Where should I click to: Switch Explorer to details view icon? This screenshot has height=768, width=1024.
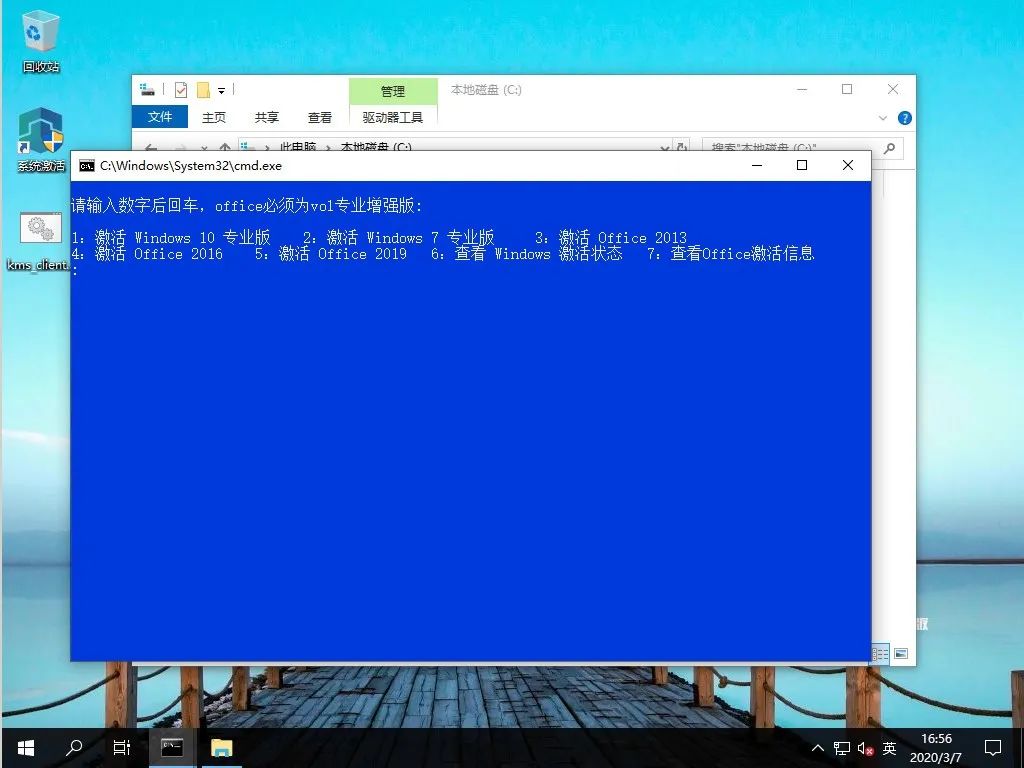(x=880, y=654)
